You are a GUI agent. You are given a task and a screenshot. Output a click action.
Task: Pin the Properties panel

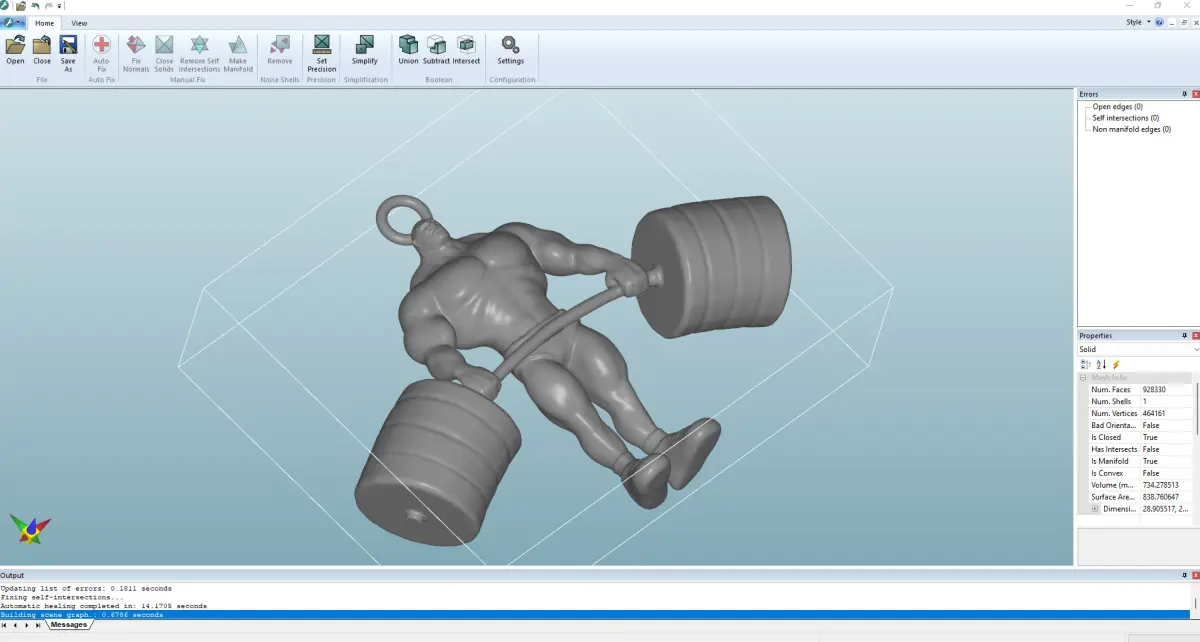[x=1185, y=336]
